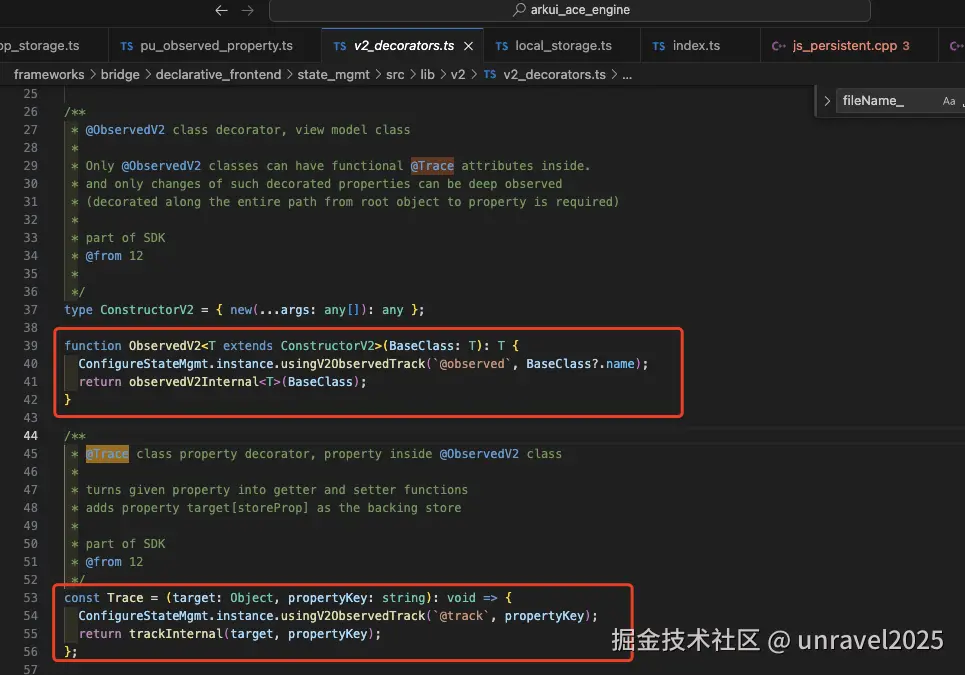This screenshot has width=965, height=675.
Task: Toggle Match Case (Aa) in find widget
Action: tap(949, 101)
